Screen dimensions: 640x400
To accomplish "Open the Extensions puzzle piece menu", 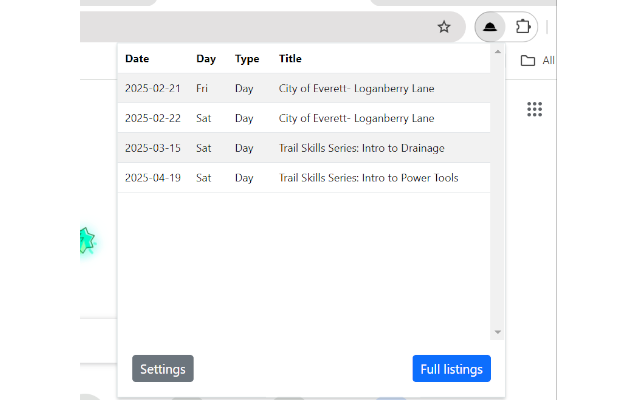I will click(523, 27).
